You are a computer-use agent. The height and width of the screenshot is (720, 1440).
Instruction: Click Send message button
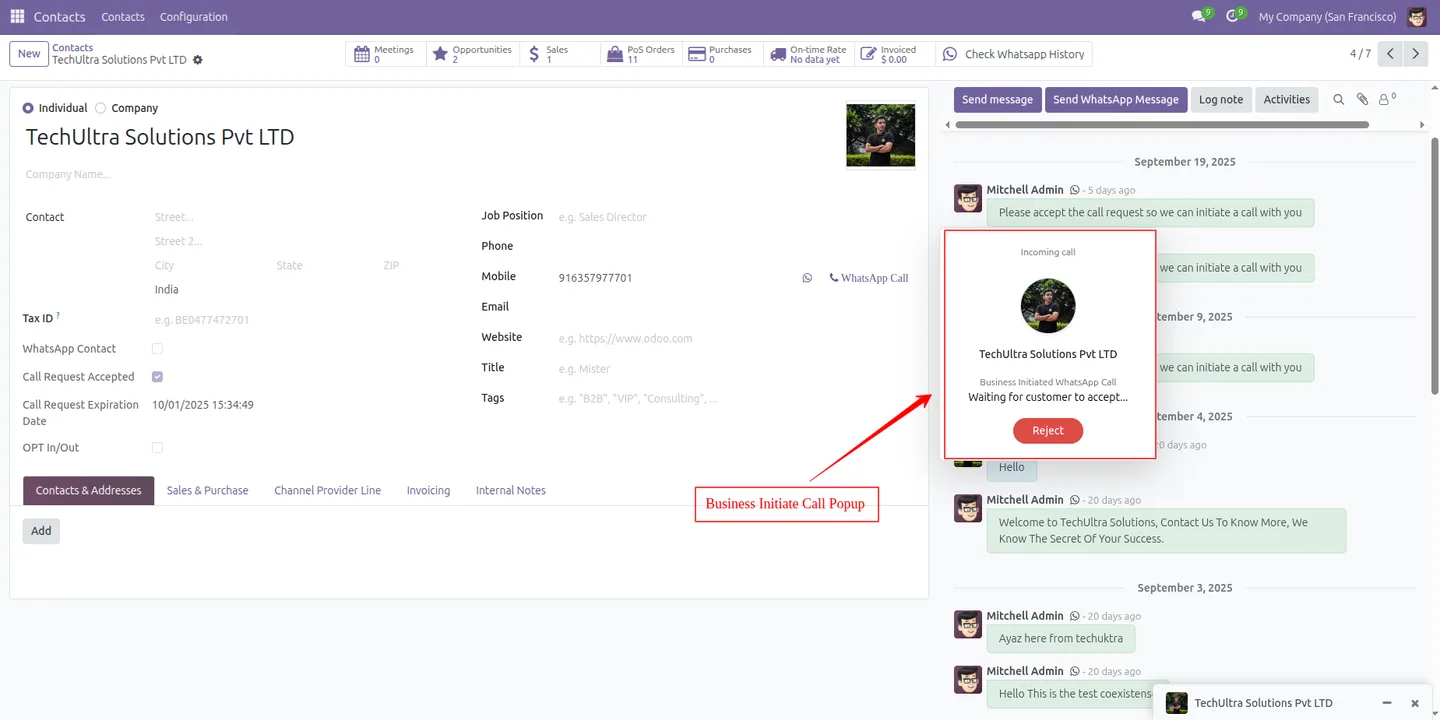point(997,99)
